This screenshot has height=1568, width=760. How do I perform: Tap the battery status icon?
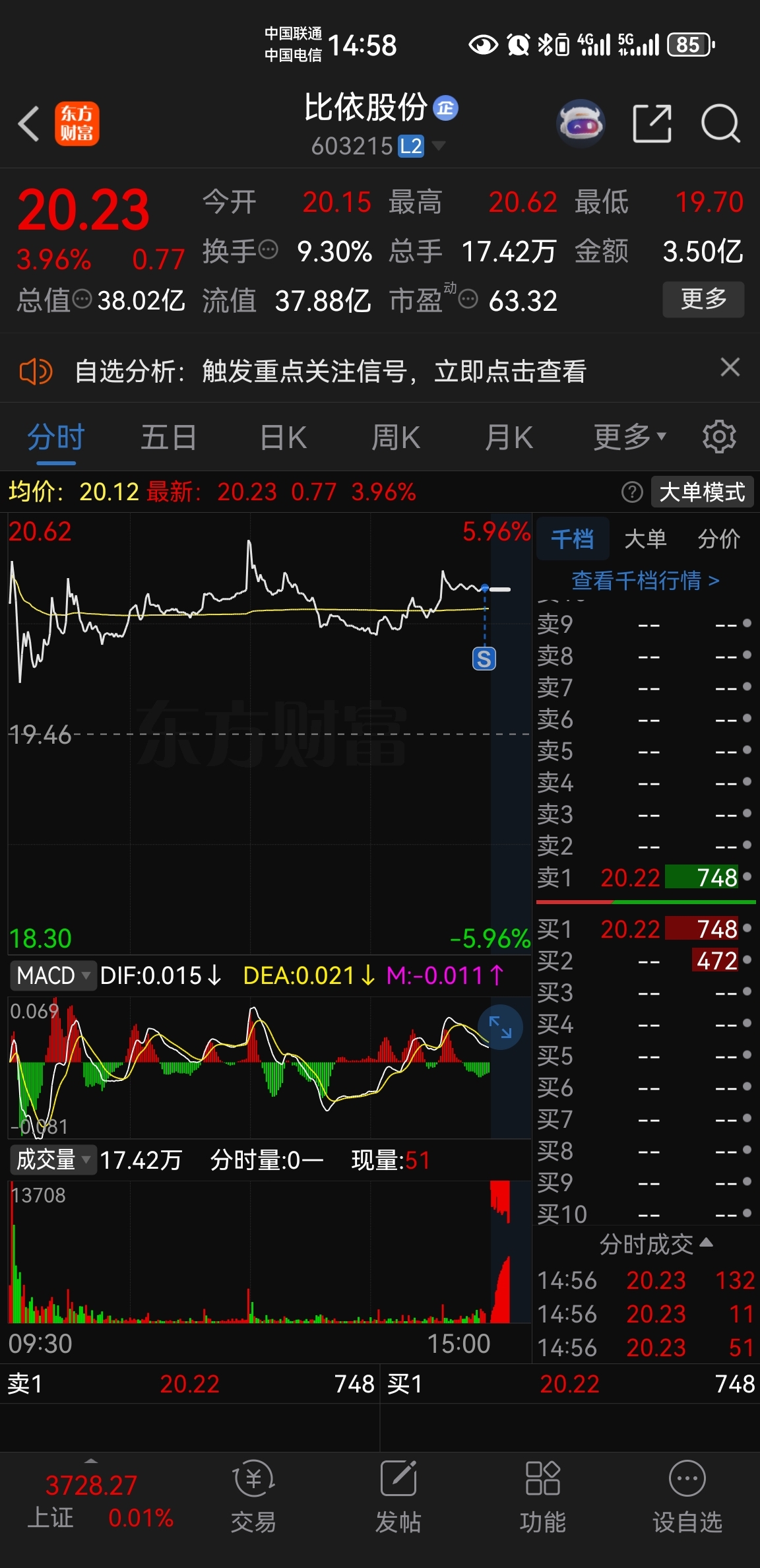(691, 44)
